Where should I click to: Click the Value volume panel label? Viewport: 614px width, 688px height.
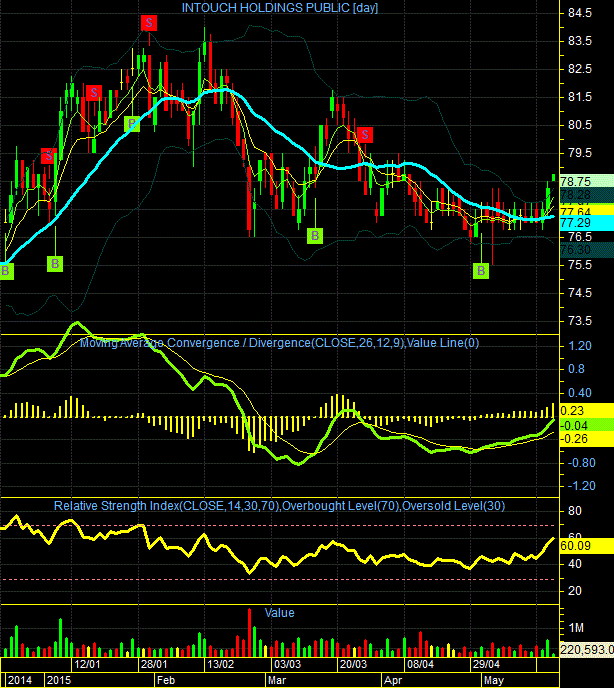pyautogui.click(x=280, y=613)
